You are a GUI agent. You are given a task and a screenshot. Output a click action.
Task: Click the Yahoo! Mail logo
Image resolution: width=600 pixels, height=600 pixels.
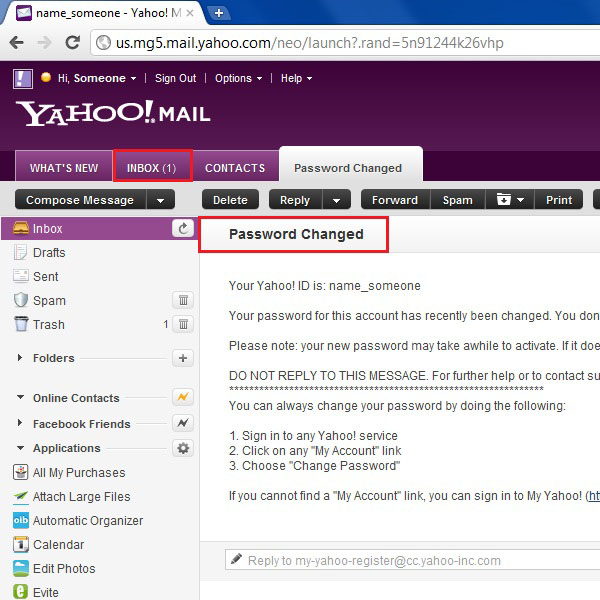[x=113, y=113]
